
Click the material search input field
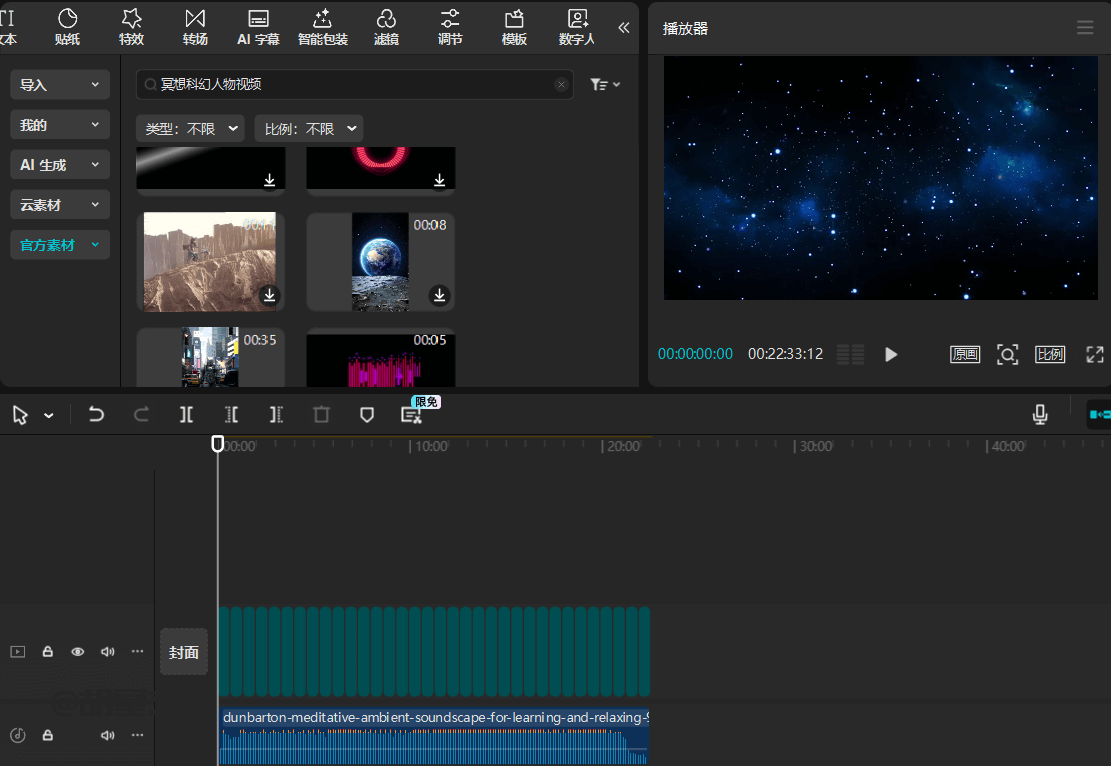pyautogui.click(x=350, y=85)
